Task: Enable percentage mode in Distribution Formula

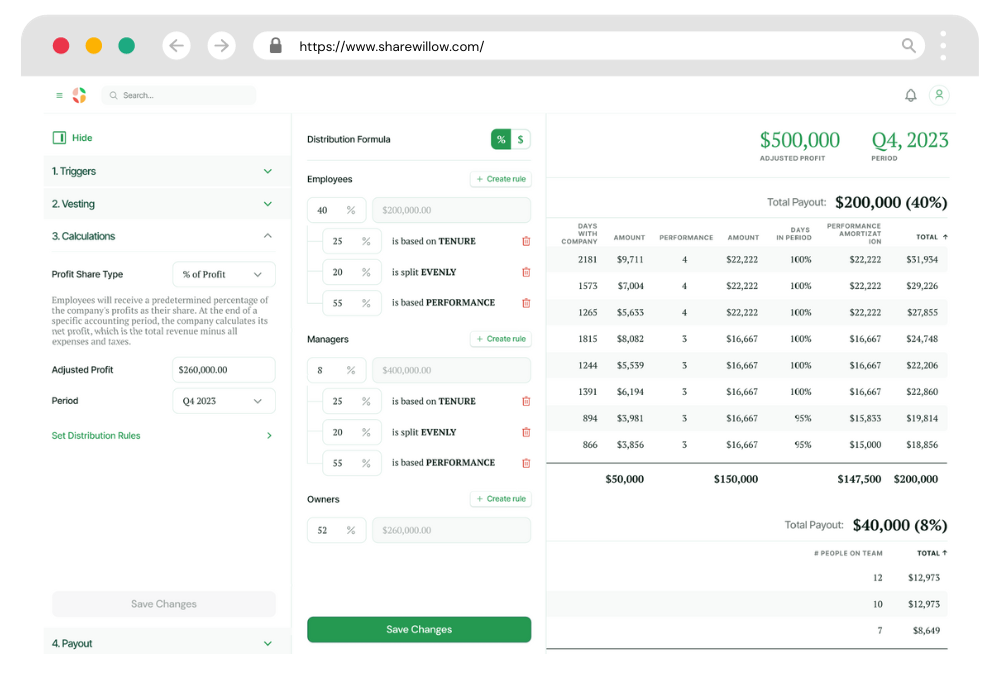Action: pyautogui.click(x=500, y=139)
